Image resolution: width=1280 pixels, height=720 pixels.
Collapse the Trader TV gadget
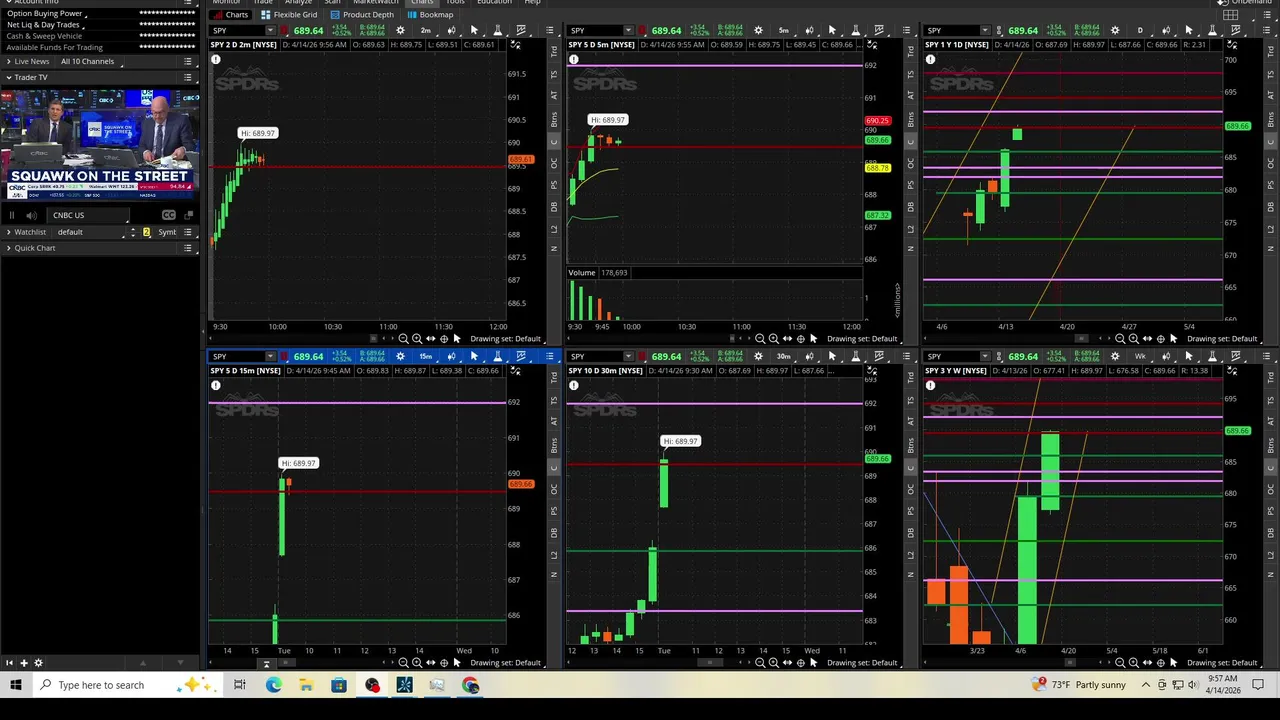pyautogui.click(x=9, y=77)
